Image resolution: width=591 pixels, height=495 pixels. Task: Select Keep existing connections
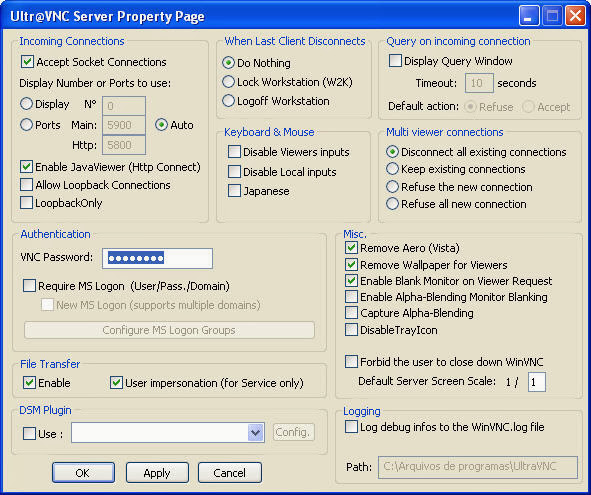(x=392, y=169)
